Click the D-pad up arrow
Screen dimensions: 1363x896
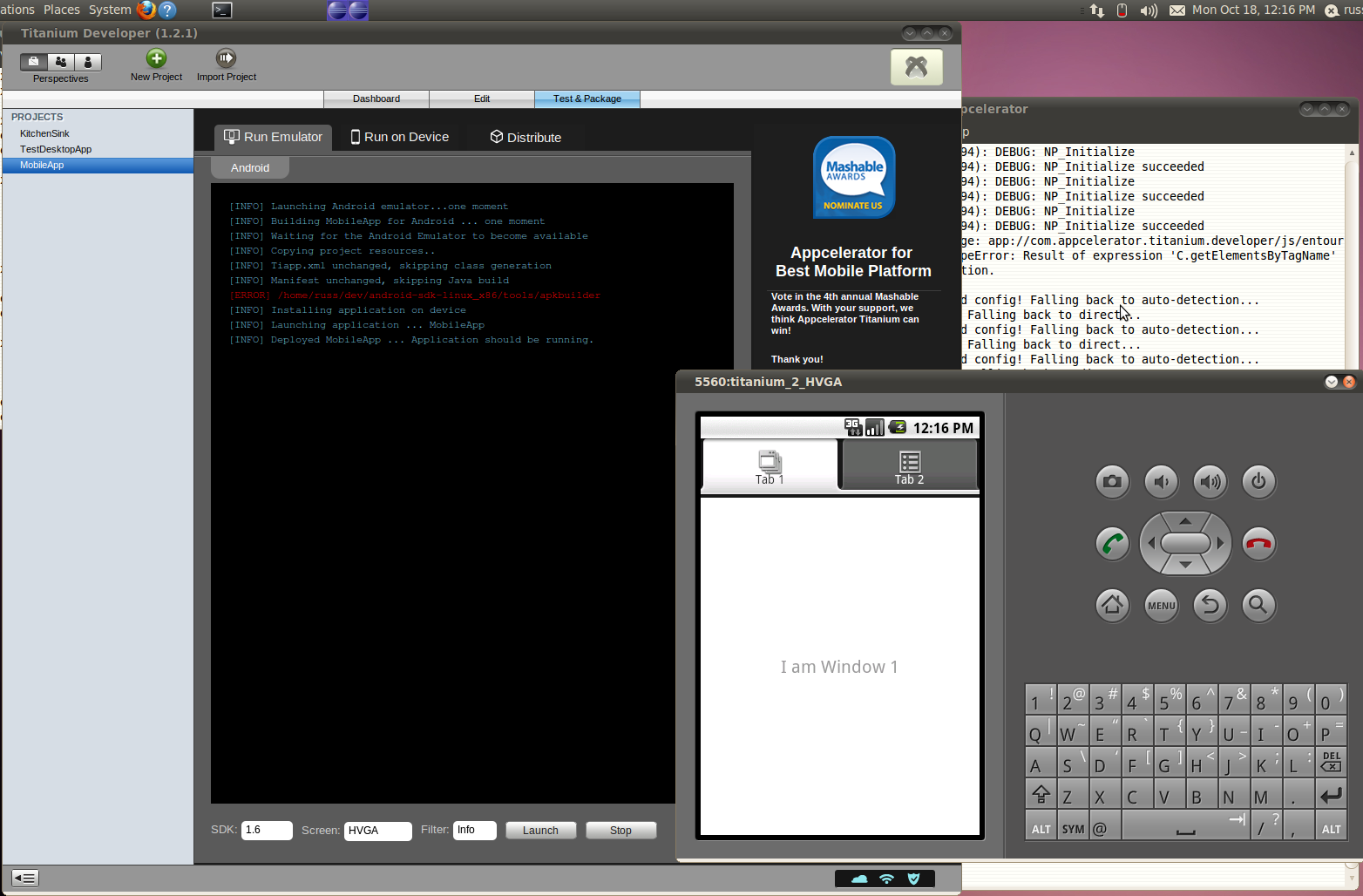(x=1185, y=521)
